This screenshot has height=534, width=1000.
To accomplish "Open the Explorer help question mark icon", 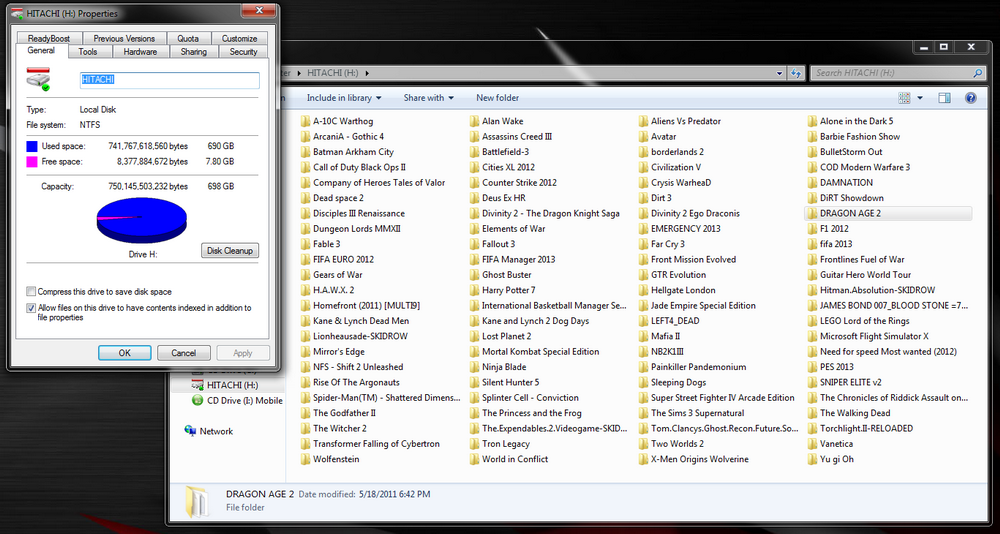I will [971, 98].
